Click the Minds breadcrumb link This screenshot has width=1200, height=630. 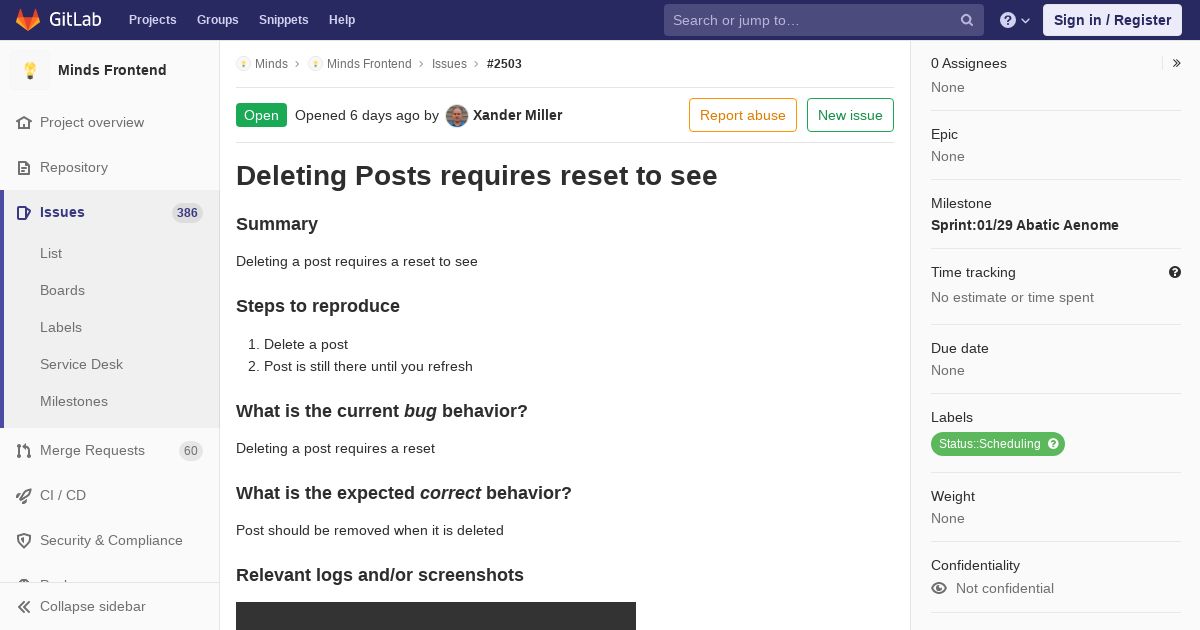271,64
